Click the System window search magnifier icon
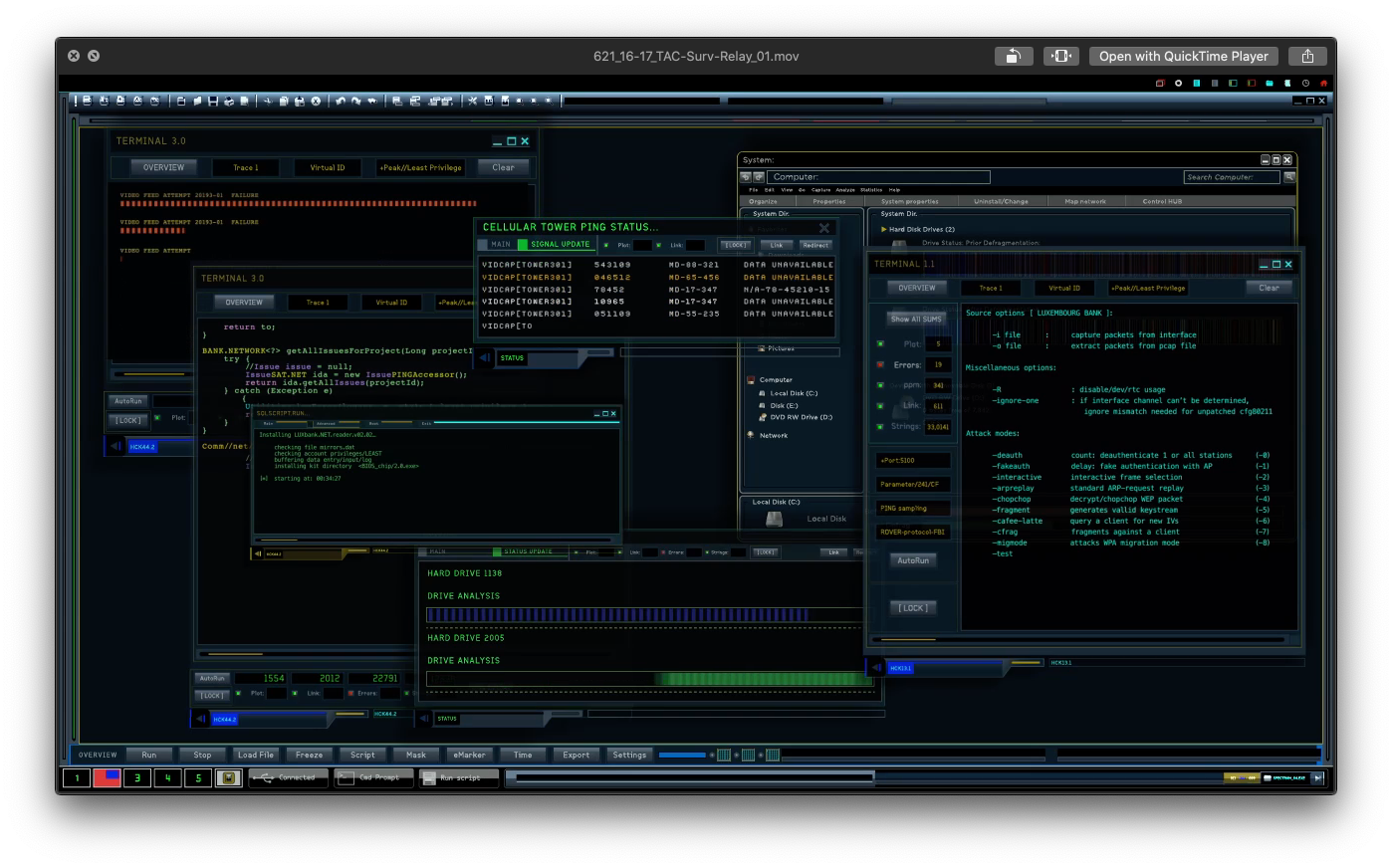This screenshot has width=1392, height=868. point(1289,177)
